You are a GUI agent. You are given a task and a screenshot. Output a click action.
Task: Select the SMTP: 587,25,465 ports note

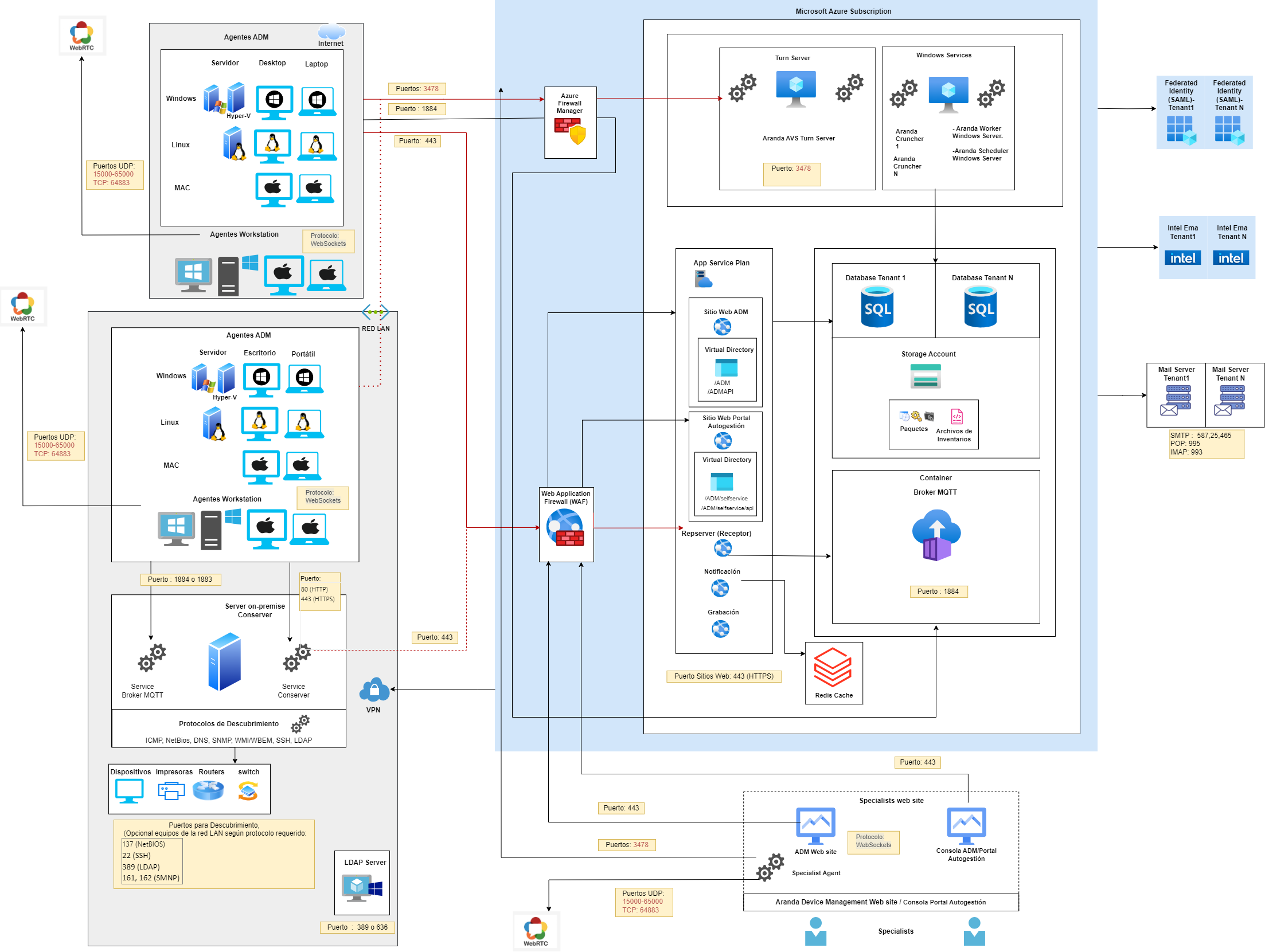click(1207, 444)
